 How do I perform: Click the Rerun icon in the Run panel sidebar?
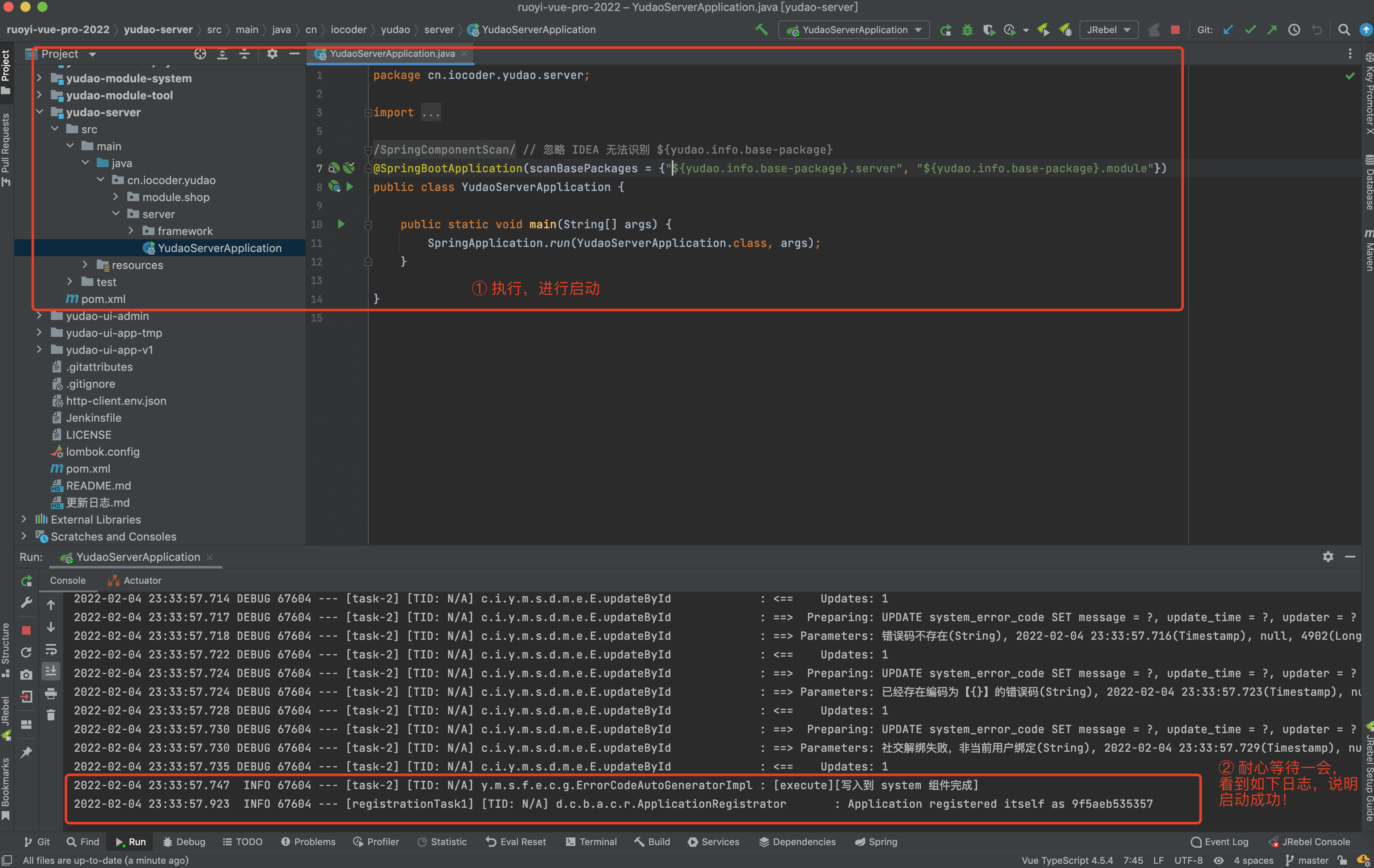click(x=26, y=581)
